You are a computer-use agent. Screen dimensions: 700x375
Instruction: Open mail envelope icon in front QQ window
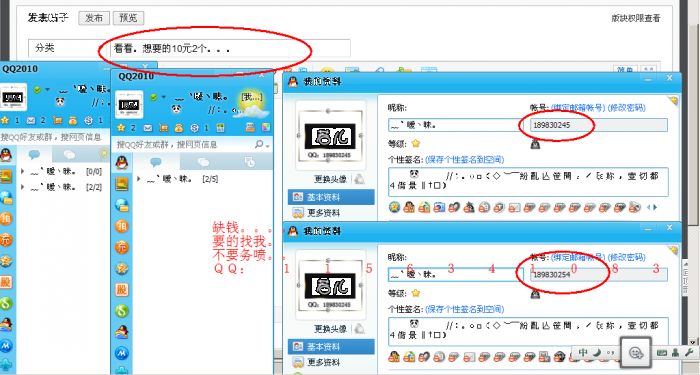coord(147,128)
